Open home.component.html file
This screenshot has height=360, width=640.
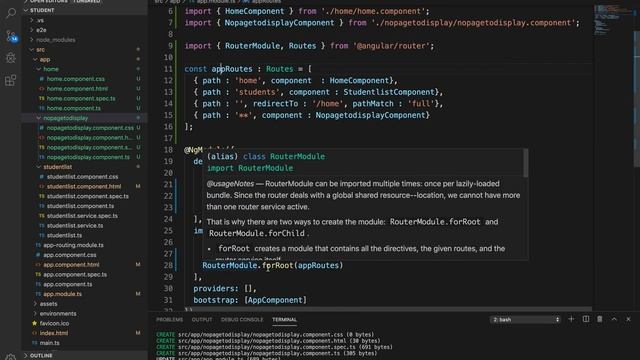77,89
